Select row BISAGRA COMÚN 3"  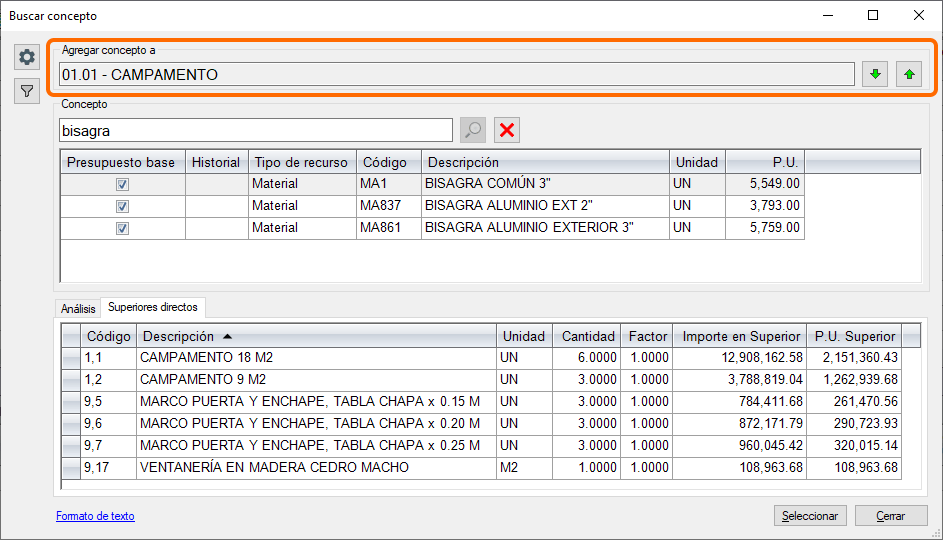432,184
